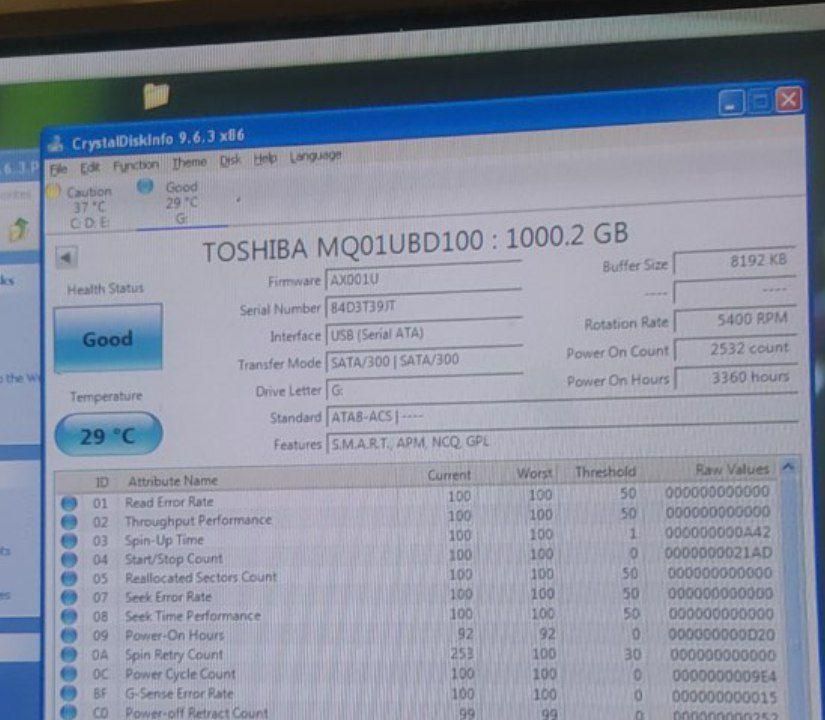
Task: Click the green up arrow icon in left window
Action: (x=20, y=228)
